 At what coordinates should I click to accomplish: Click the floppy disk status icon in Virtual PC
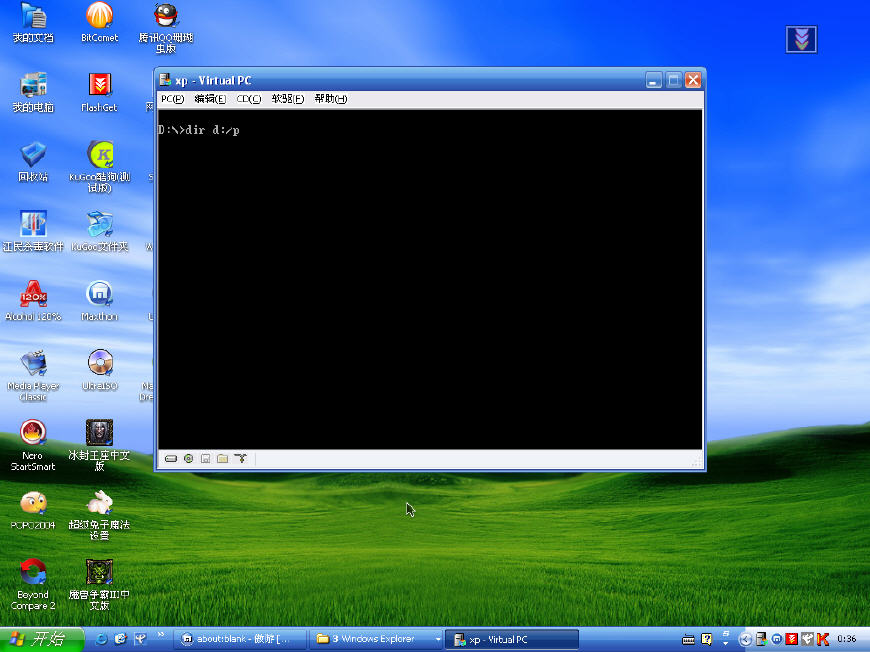click(205, 459)
